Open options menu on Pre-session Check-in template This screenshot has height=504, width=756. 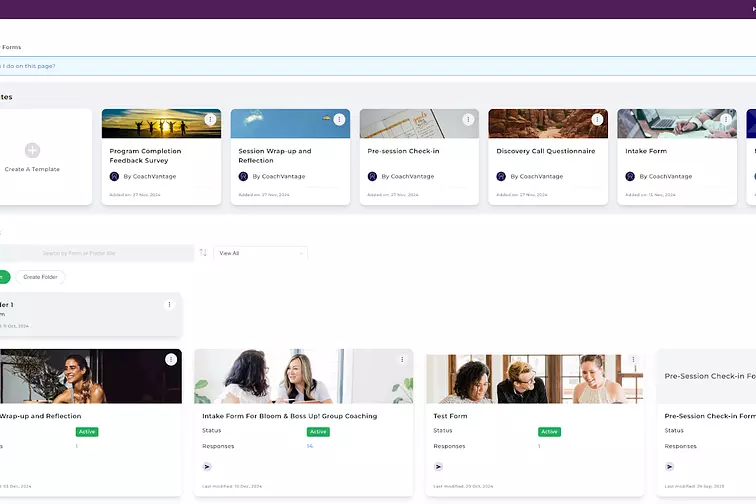[x=468, y=119]
